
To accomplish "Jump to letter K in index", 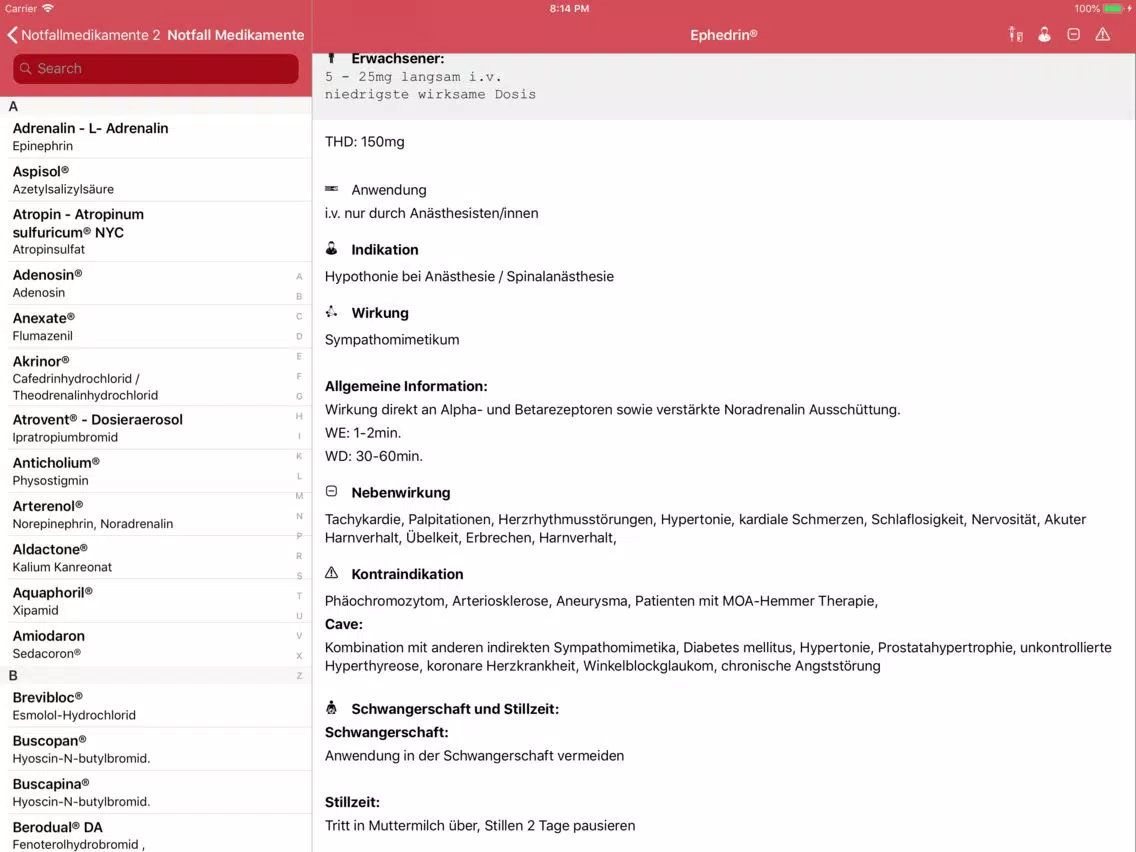I will (299, 456).
